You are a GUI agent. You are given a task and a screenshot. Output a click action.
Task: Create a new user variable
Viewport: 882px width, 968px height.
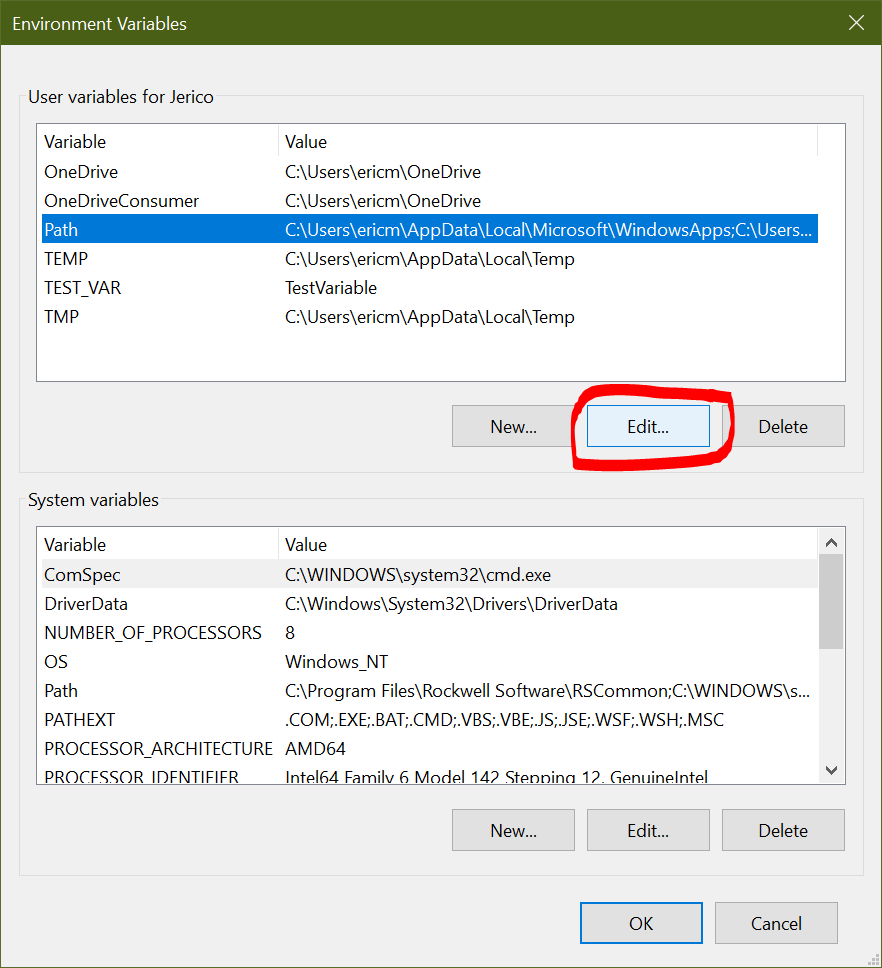(x=513, y=427)
